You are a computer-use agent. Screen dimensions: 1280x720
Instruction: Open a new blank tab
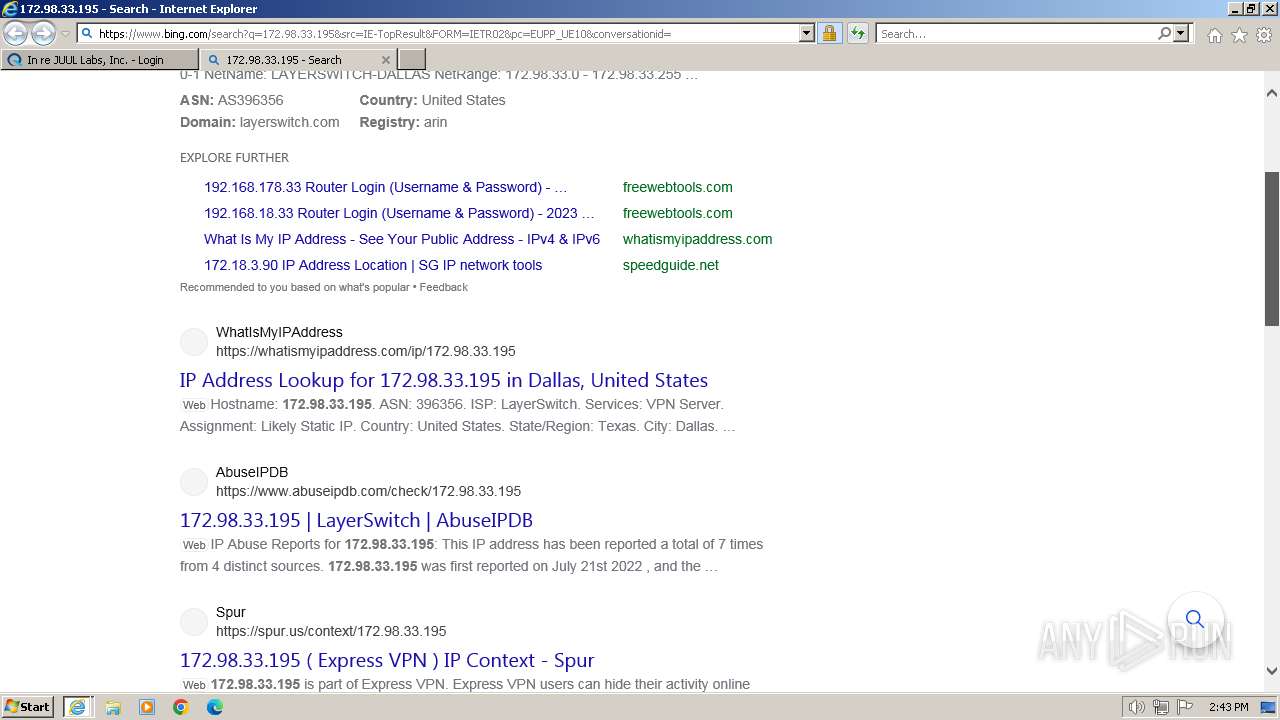point(412,60)
